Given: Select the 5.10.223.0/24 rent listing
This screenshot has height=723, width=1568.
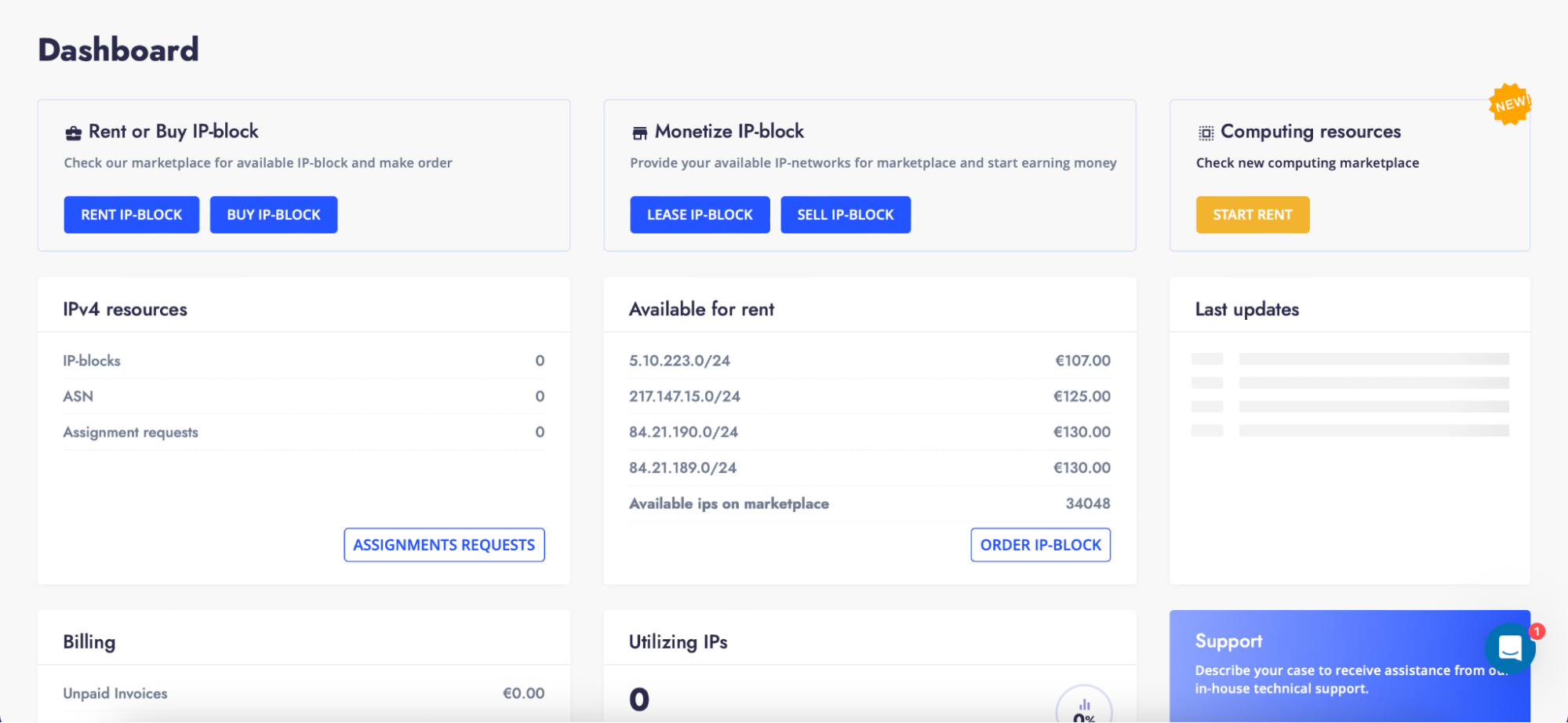Looking at the screenshot, I should (x=679, y=361).
